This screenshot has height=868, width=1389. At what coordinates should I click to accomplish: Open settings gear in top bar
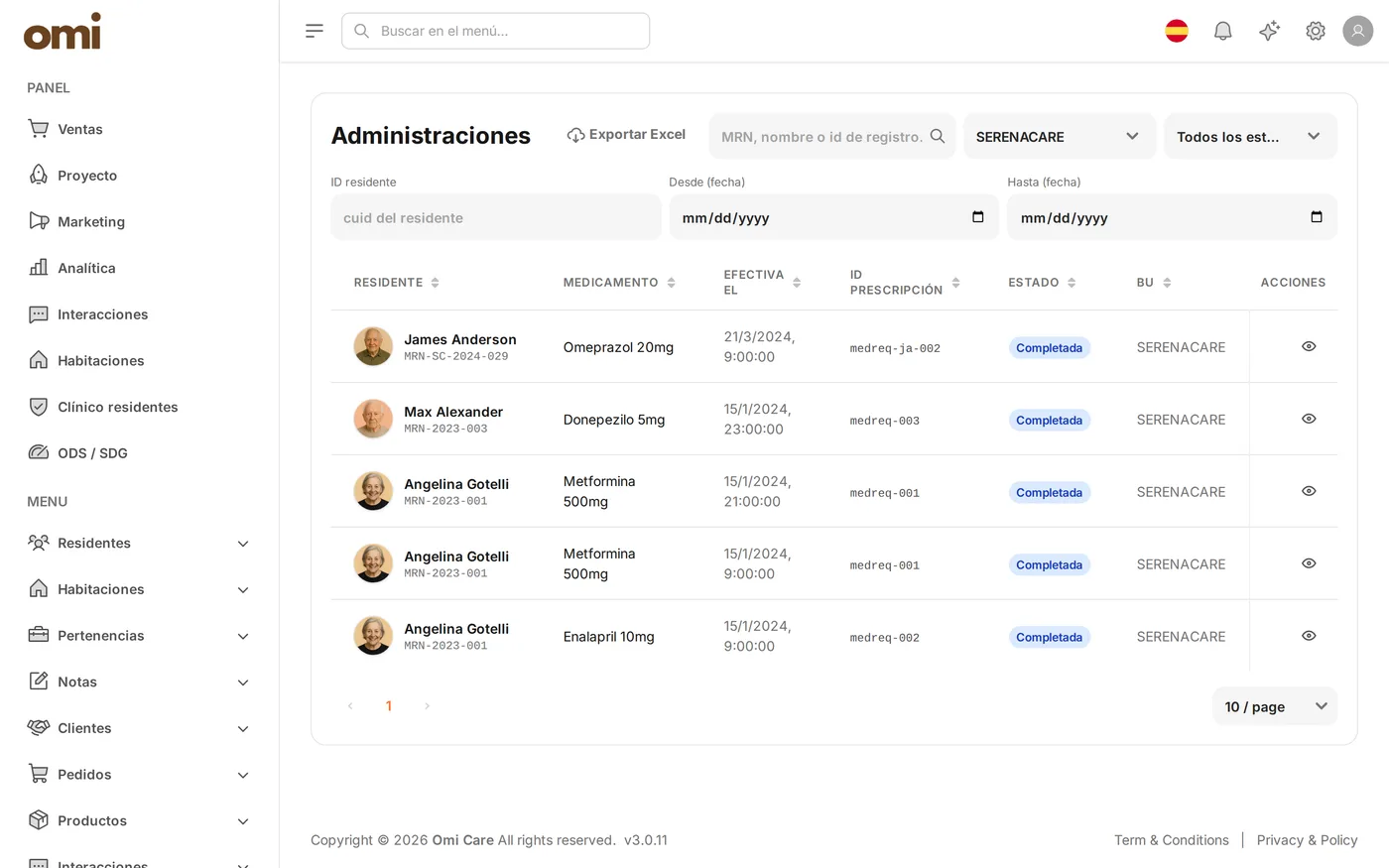click(x=1316, y=31)
